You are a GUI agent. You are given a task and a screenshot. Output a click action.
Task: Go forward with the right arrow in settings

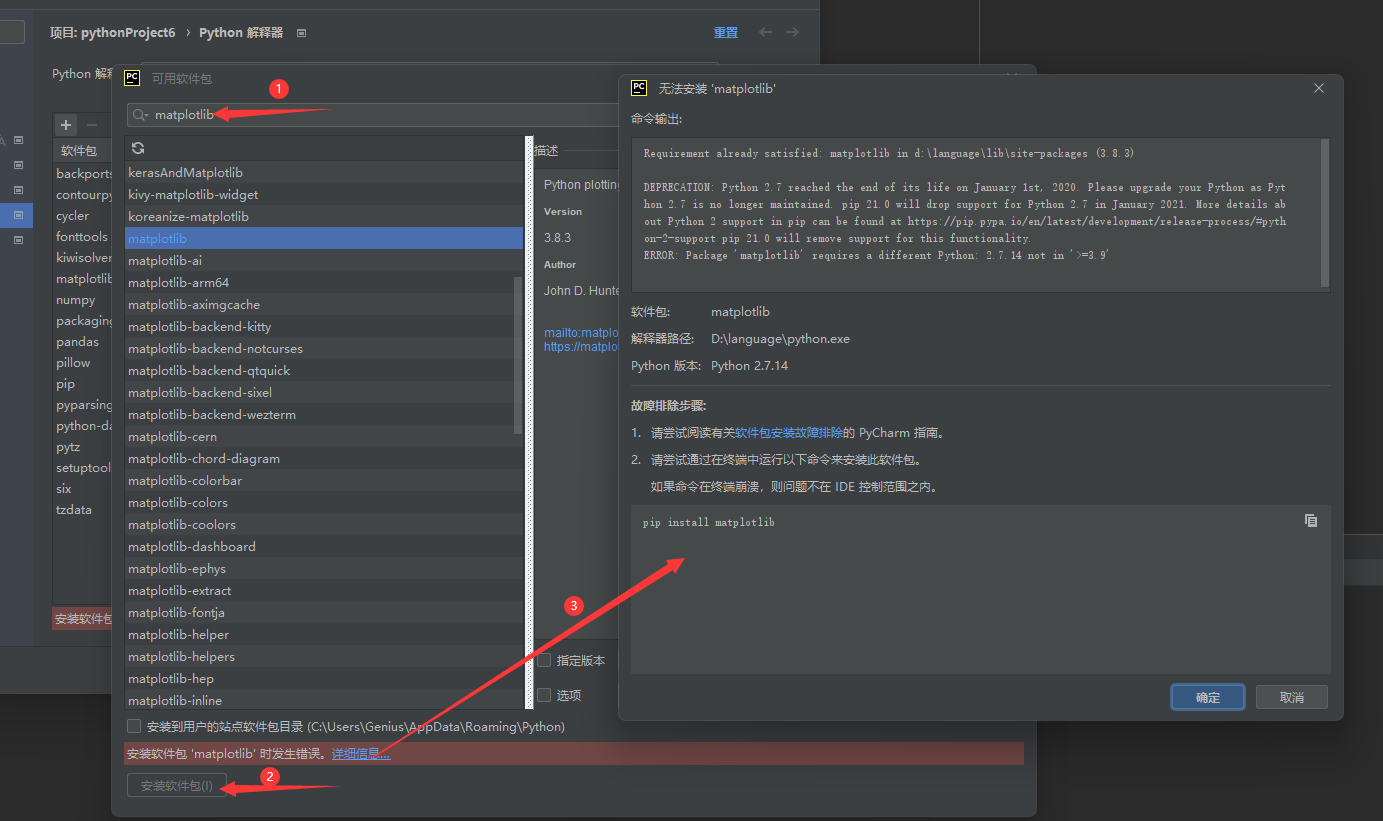click(x=792, y=32)
